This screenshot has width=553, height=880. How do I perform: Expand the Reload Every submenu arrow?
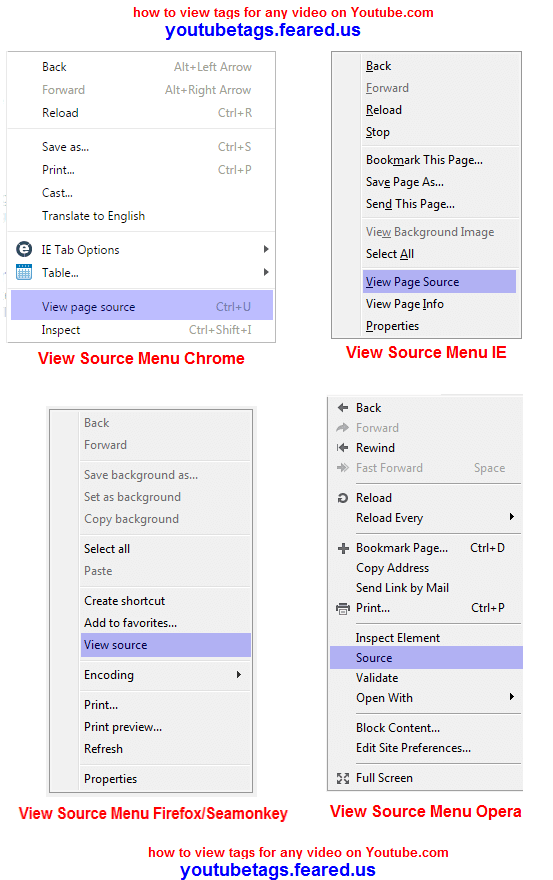pos(511,517)
